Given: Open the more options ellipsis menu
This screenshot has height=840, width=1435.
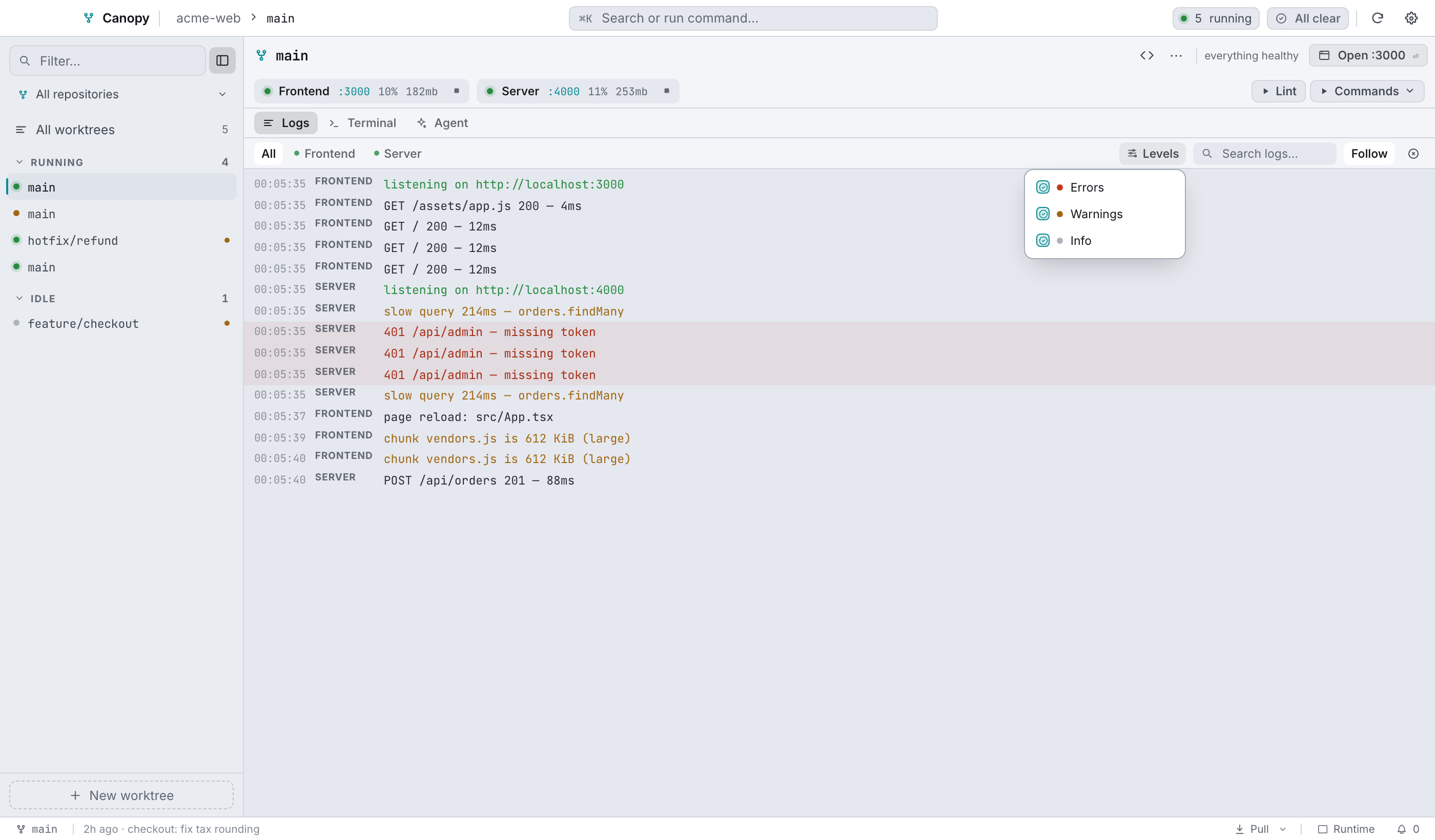Looking at the screenshot, I should coord(1176,55).
